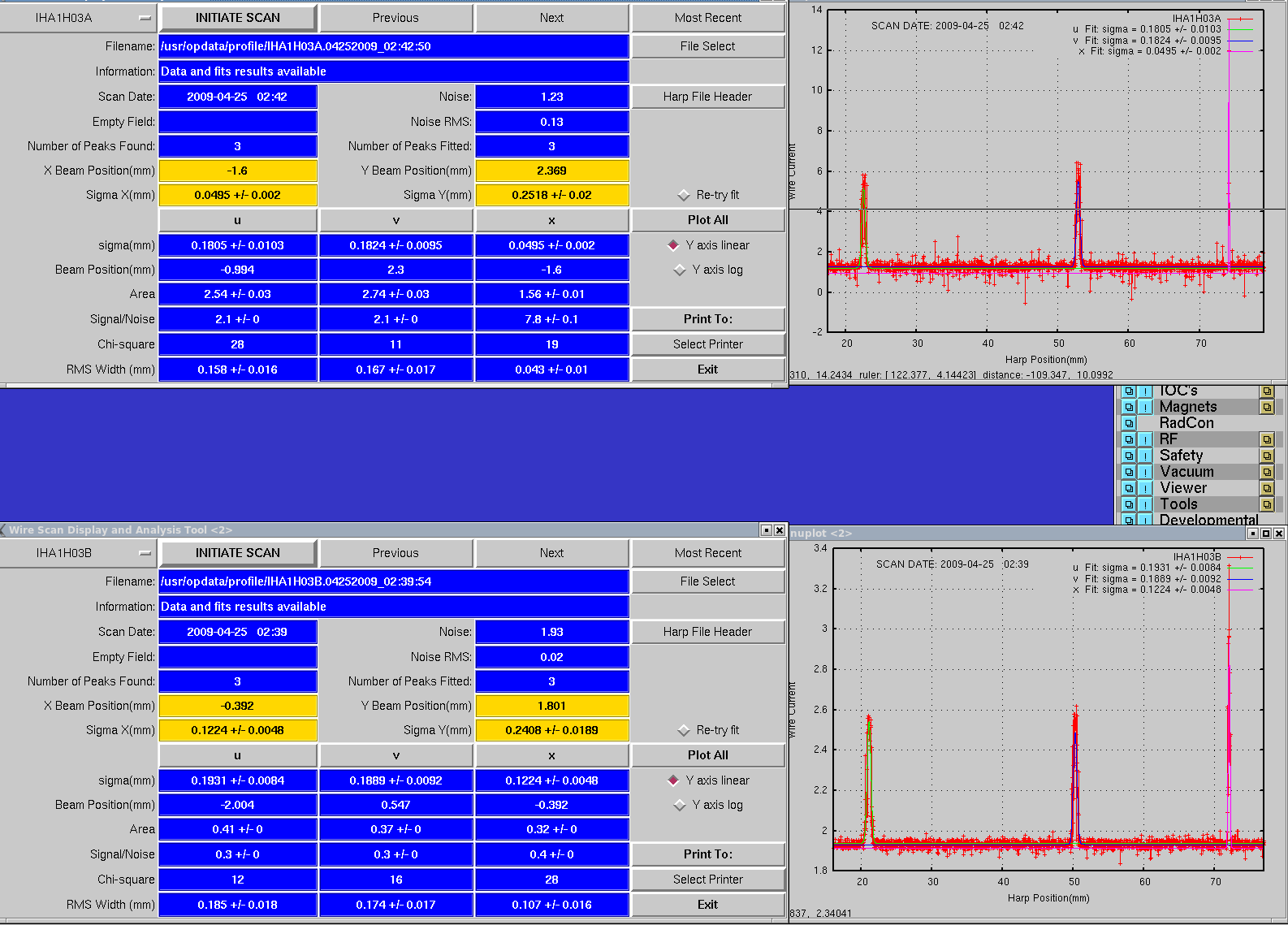Click the Viewer exclamation mark icon
This screenshot has height=925, width=1288.
tap(1145, 488)
